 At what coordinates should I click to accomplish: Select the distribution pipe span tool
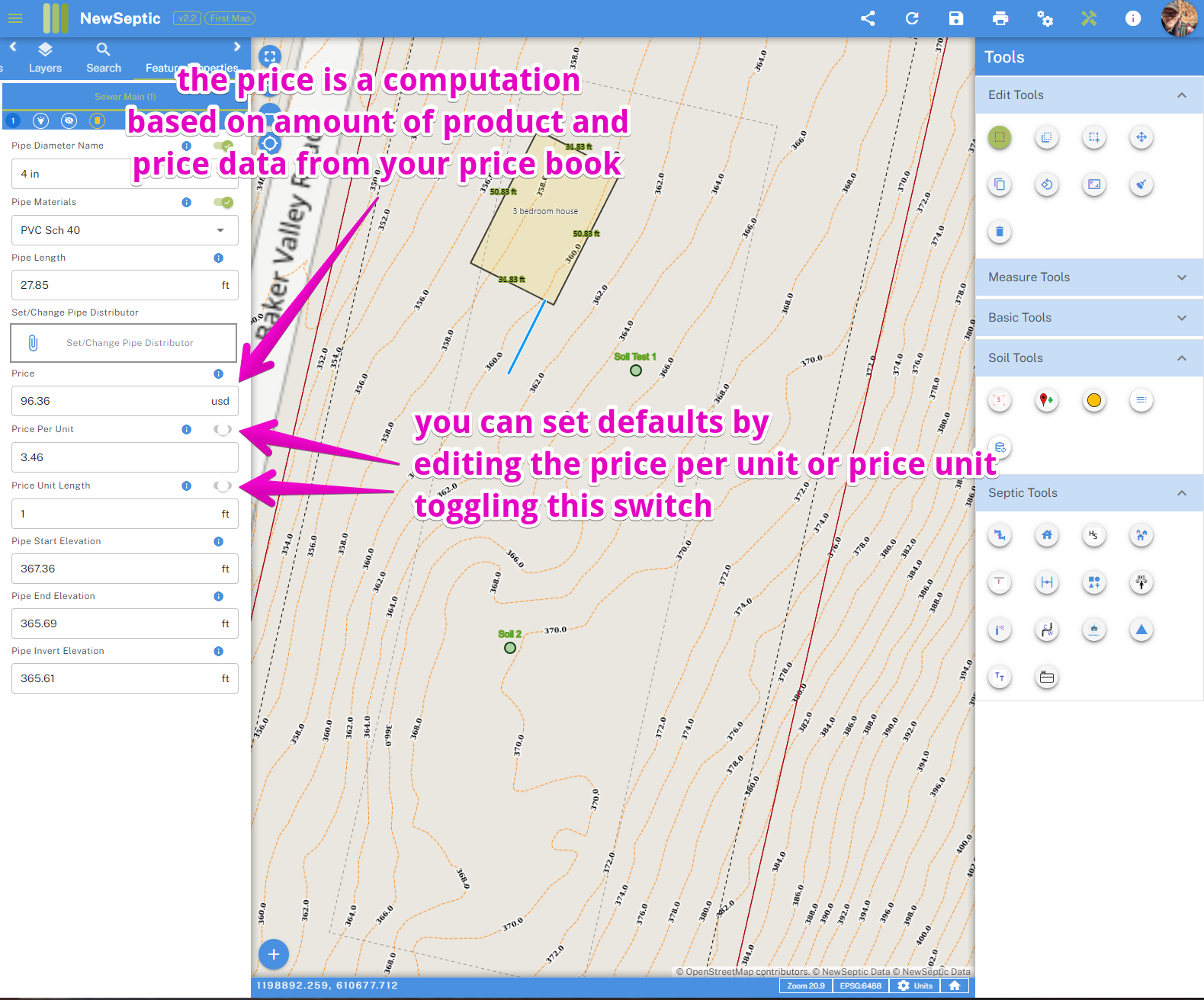tap(1046, 583)
